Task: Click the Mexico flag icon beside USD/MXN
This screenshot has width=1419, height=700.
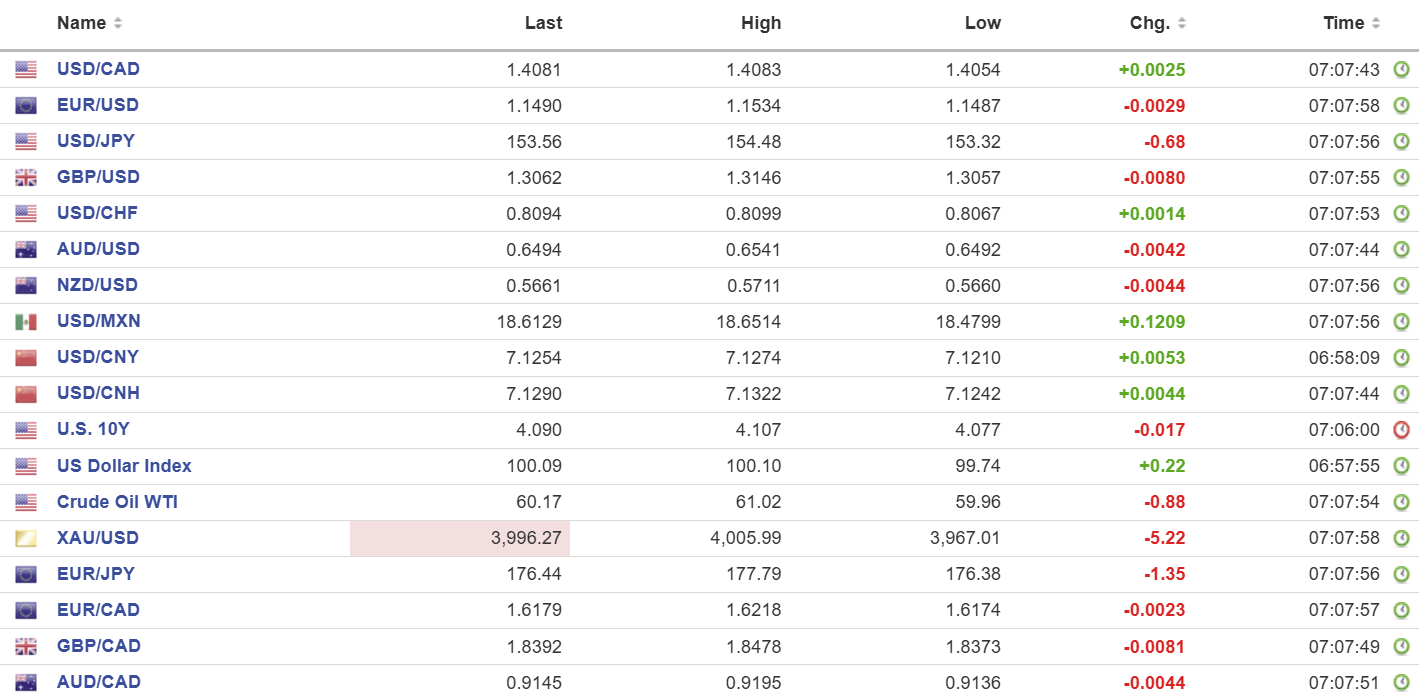Action: (26, 322)
